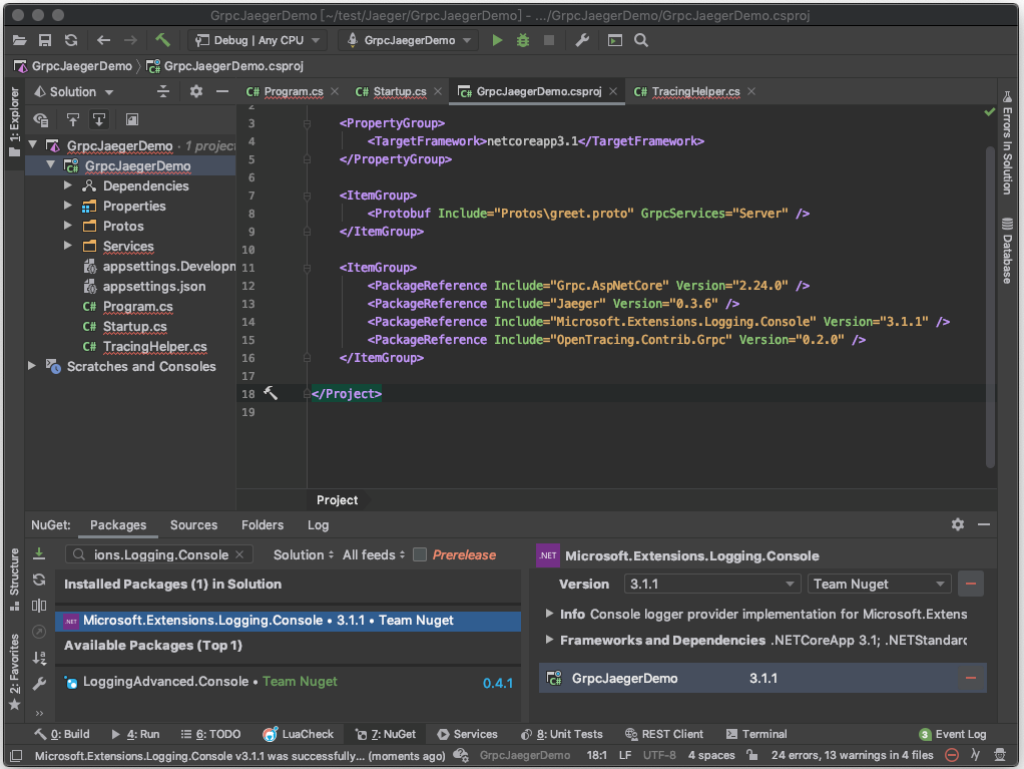Click the Open folder toolbar icon
The image size is (1024, 769).
click(x=20, y=40)
